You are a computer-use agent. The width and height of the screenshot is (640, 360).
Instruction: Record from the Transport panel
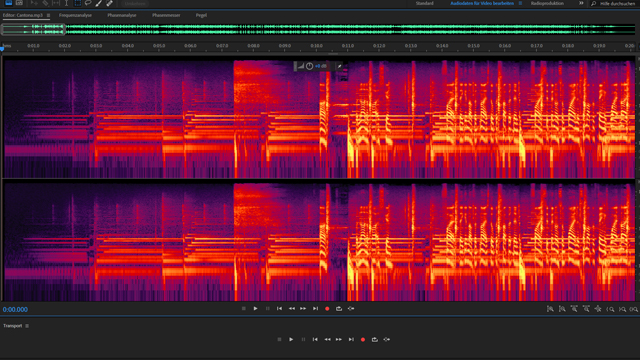click(363, 340)
